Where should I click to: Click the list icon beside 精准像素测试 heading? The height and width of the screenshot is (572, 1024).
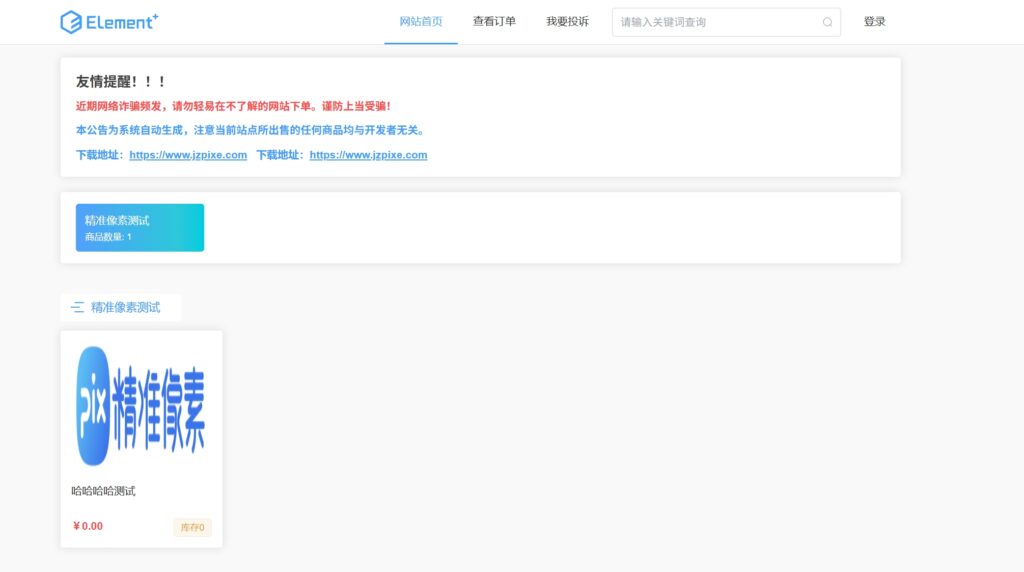[78, 308]
